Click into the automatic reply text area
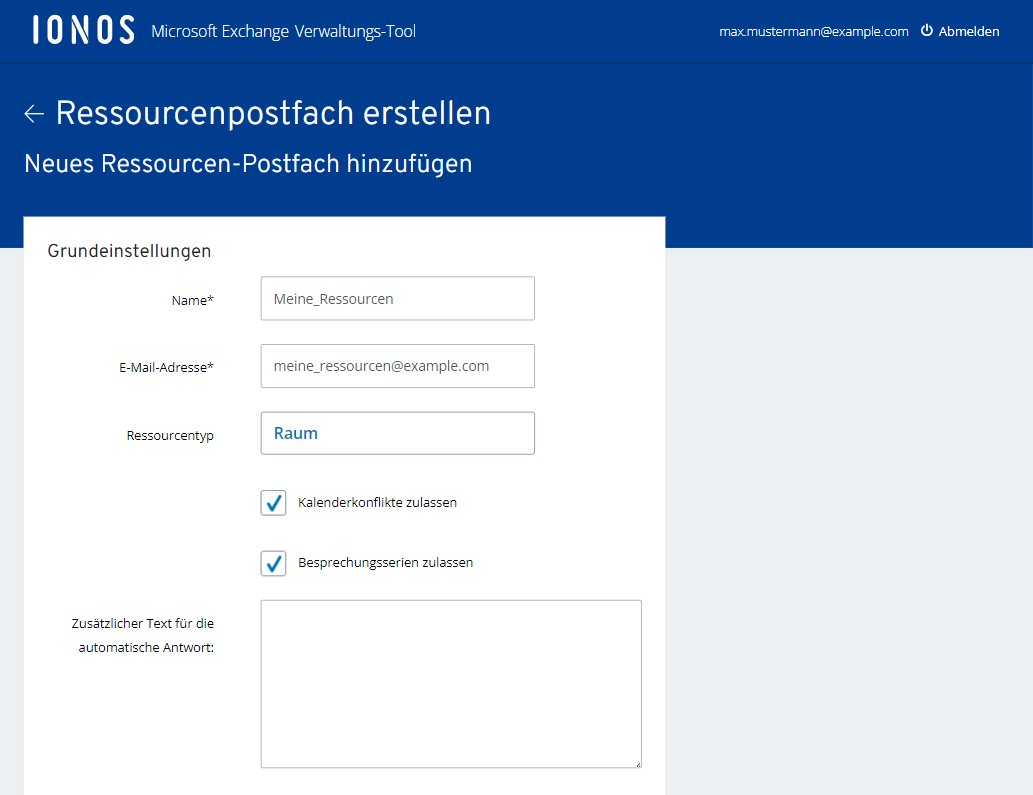 (451, 684)
